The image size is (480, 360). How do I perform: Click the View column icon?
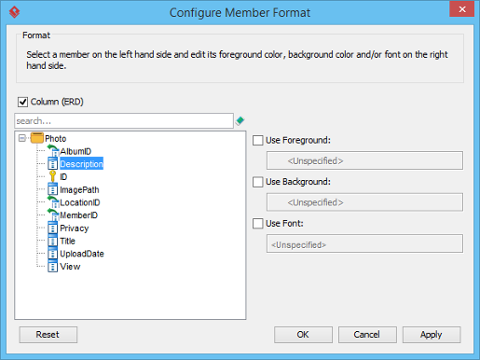tap(53, 266)
